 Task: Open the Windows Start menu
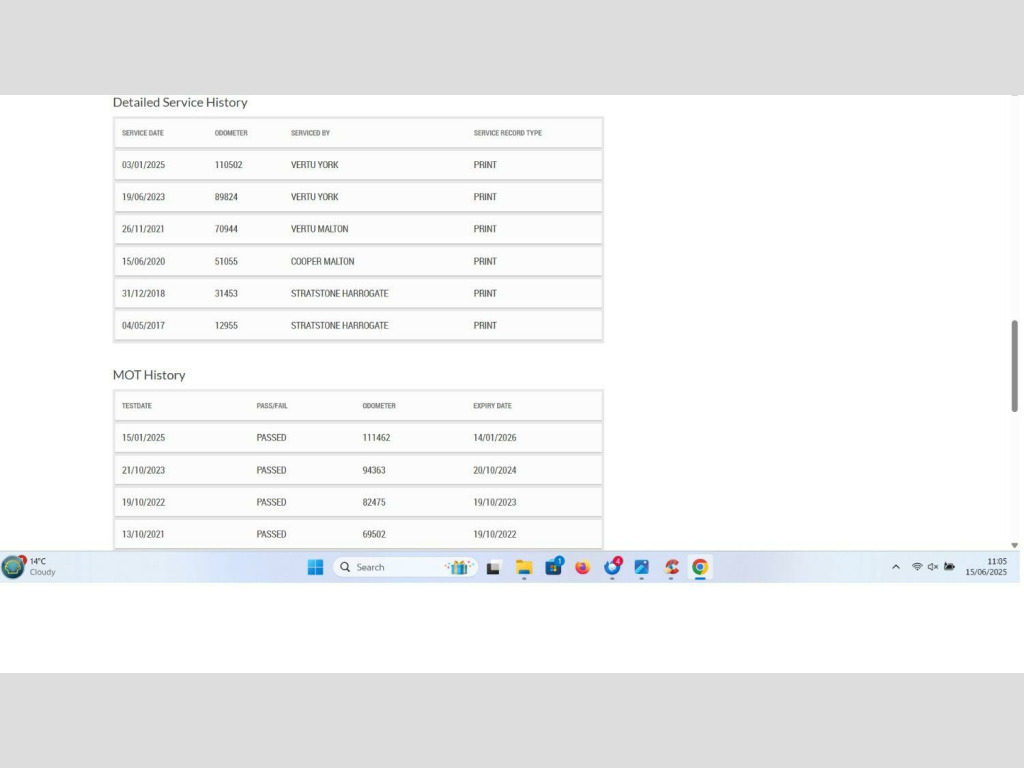(315, 567)
